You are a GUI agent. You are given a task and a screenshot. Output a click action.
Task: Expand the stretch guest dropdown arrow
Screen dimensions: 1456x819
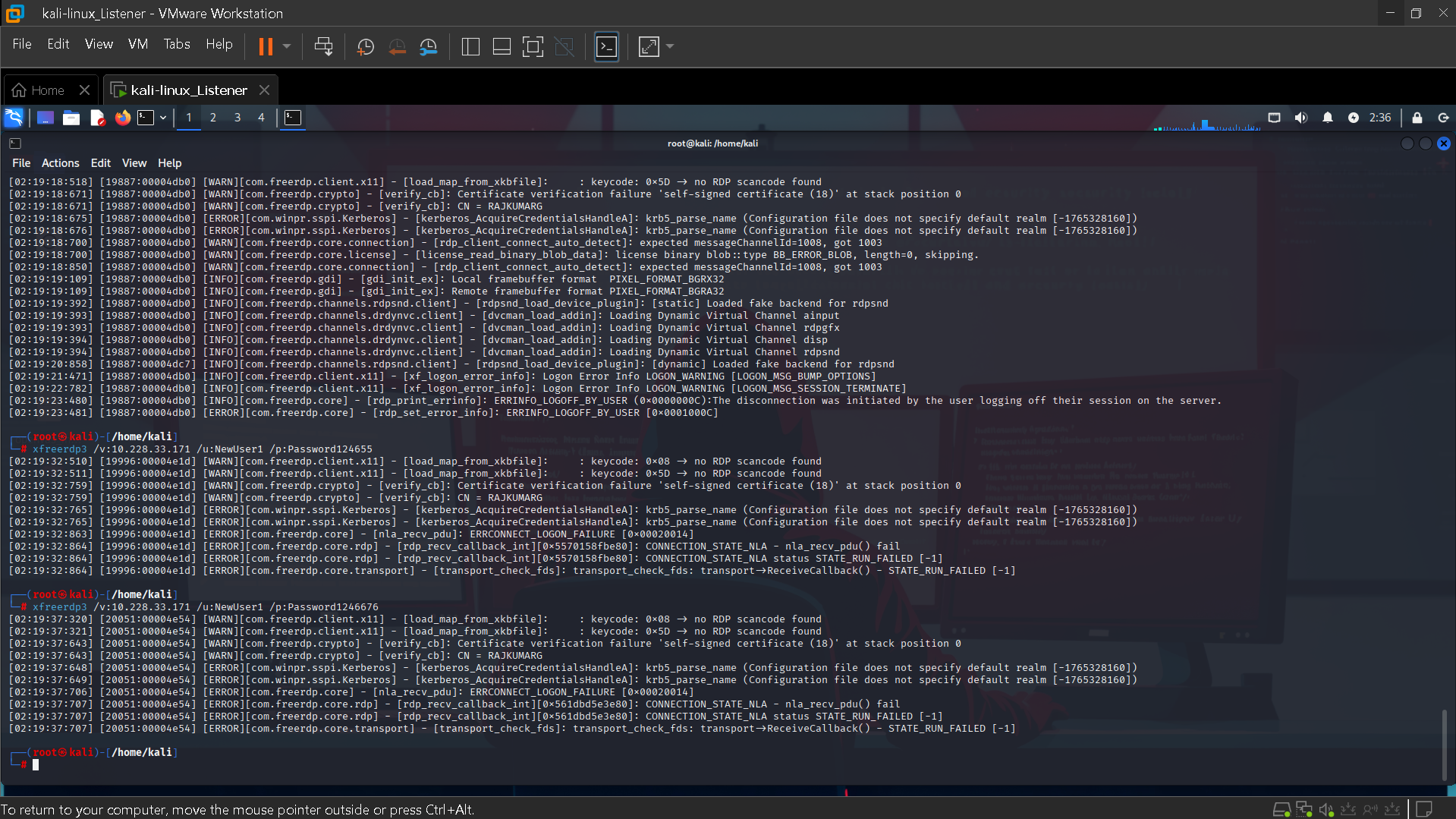670,47
